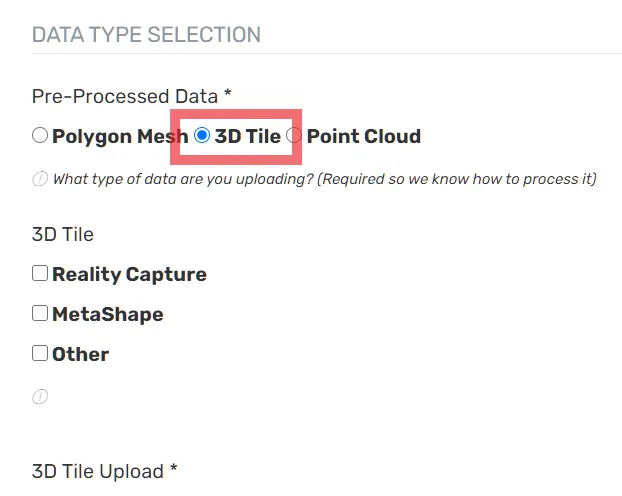Click the asterisk after 3D Tile Upload
622x496 pixels.
point(173,469)
